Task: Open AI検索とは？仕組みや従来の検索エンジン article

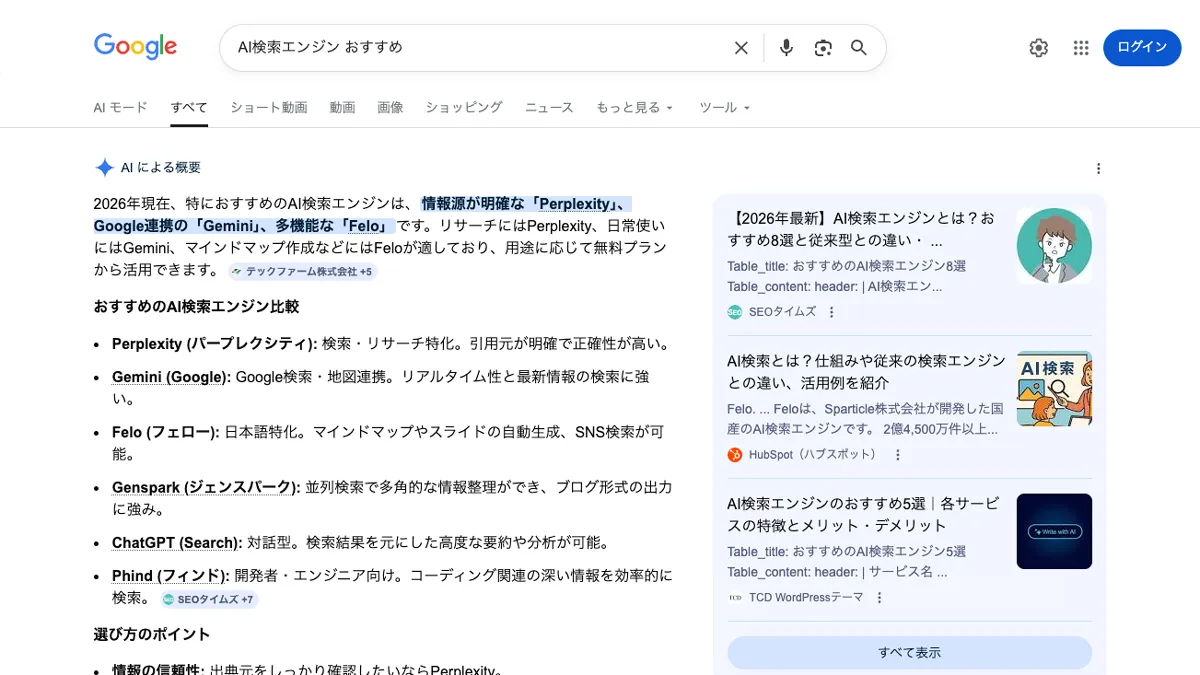Action: [866, 372]
